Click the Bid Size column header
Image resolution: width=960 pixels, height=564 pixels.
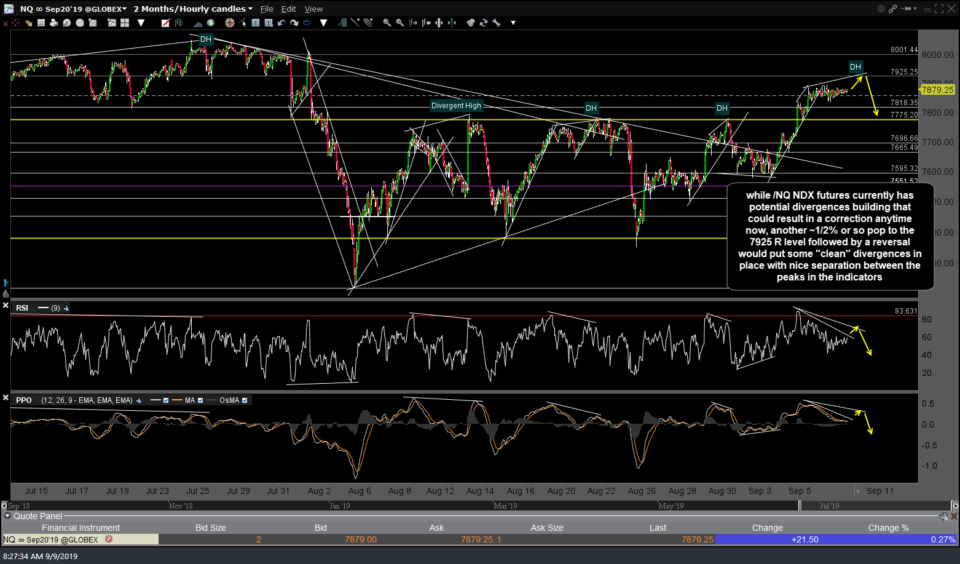[210, 528]
